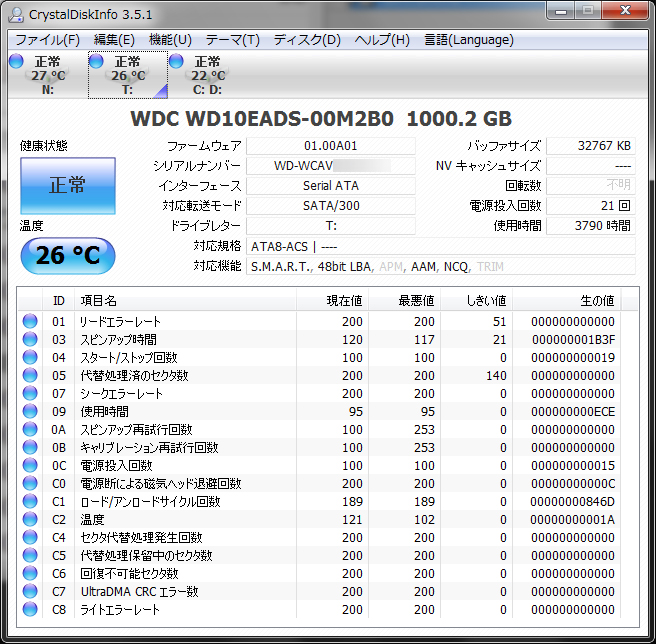Click the row name ライトエラーレート

pyautogui.click(x=120, y=609)
